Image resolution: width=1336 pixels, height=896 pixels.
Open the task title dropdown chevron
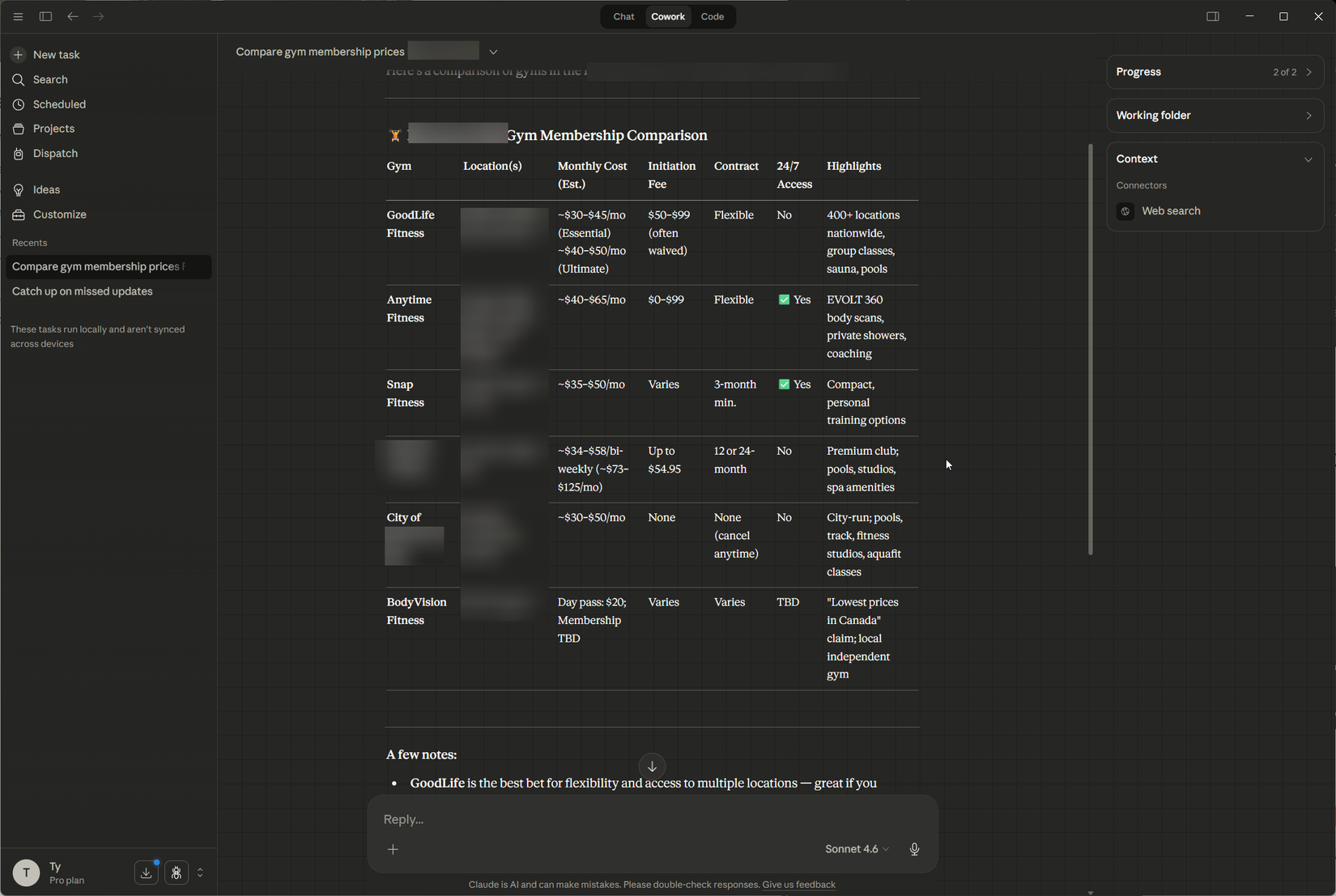pos(493,52)
